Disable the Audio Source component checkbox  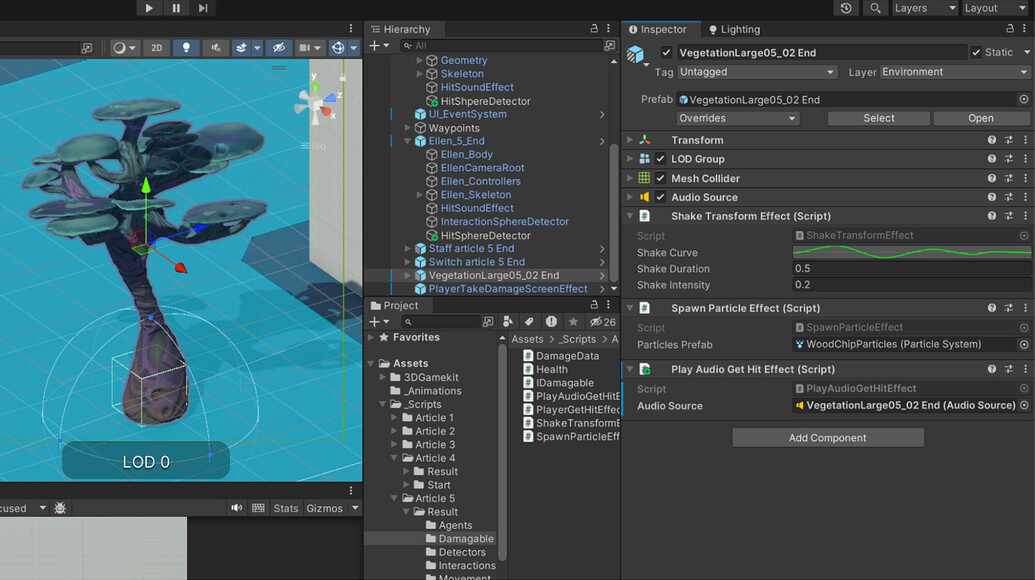point(659,196)
